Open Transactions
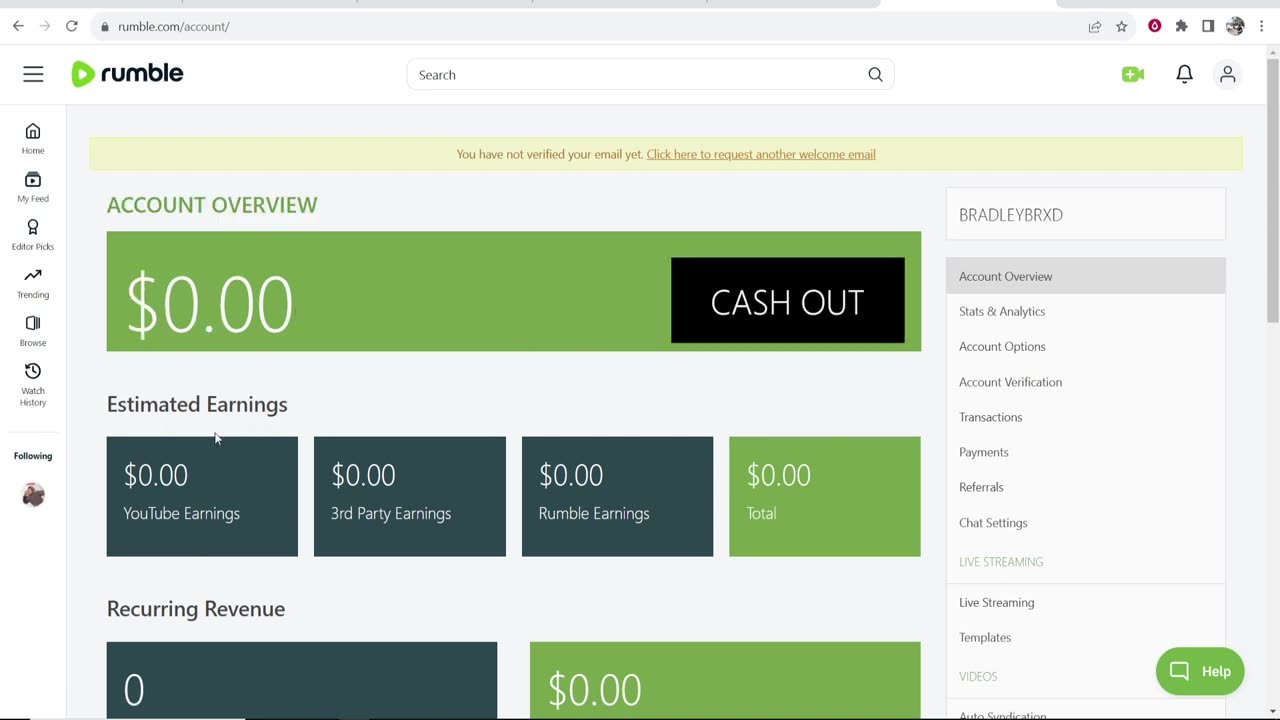Screen dimensions: 1280x720 [x=1086, y=417]
